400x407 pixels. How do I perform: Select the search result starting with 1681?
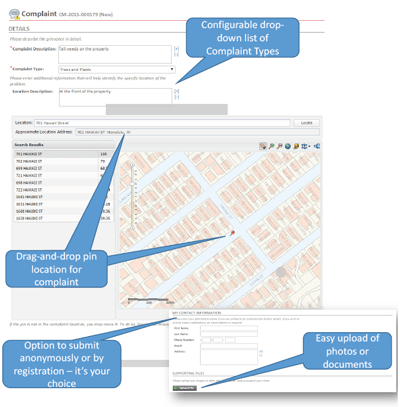pyautogui.click(x=64, y=197)
